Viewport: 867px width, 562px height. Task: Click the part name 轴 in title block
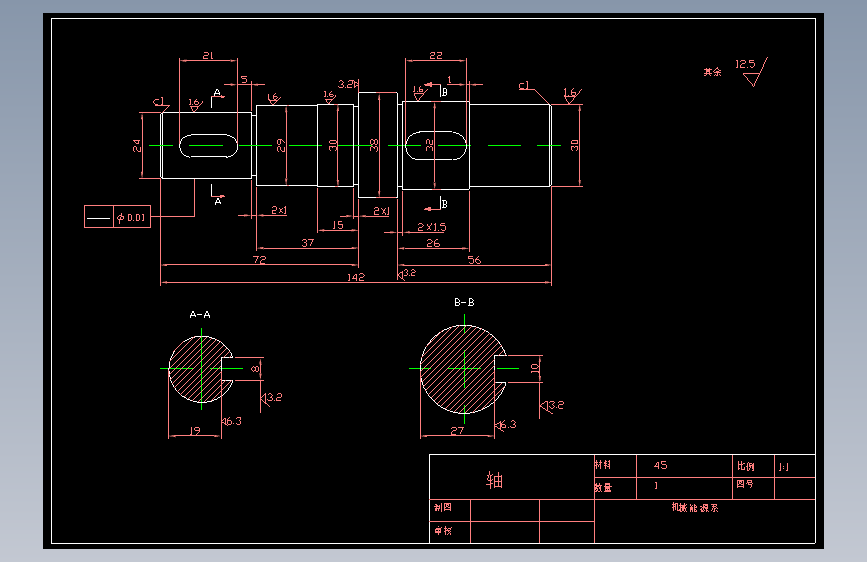[494, 480]
